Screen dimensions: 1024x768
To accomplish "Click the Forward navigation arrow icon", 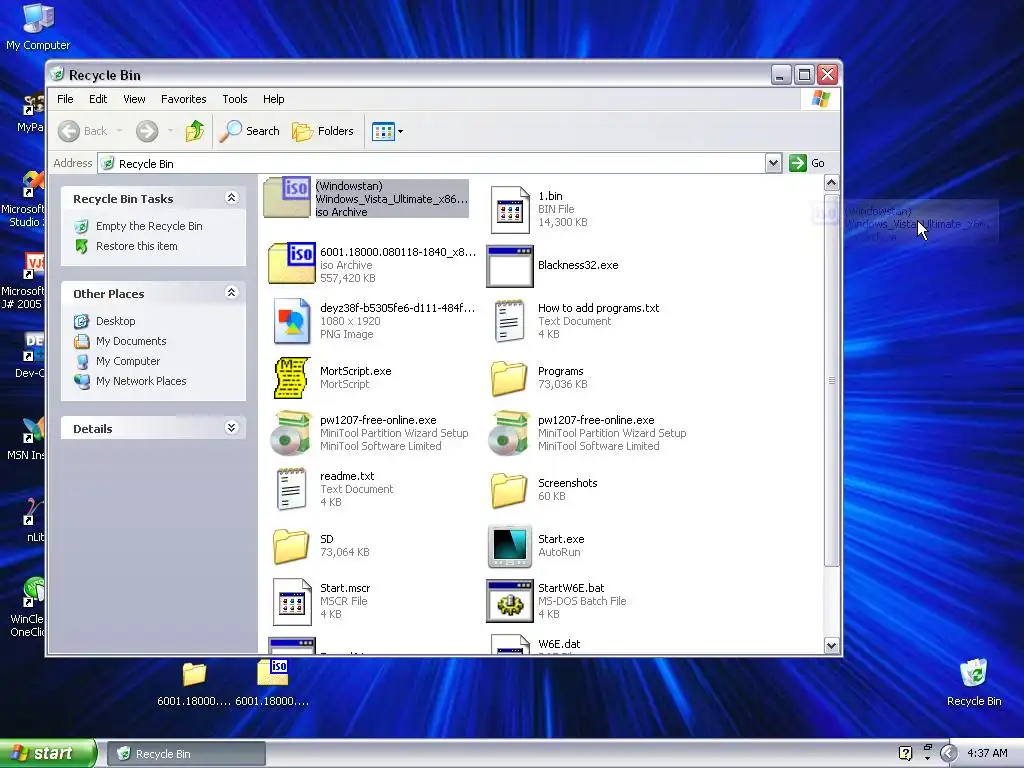I will [147, 131].
